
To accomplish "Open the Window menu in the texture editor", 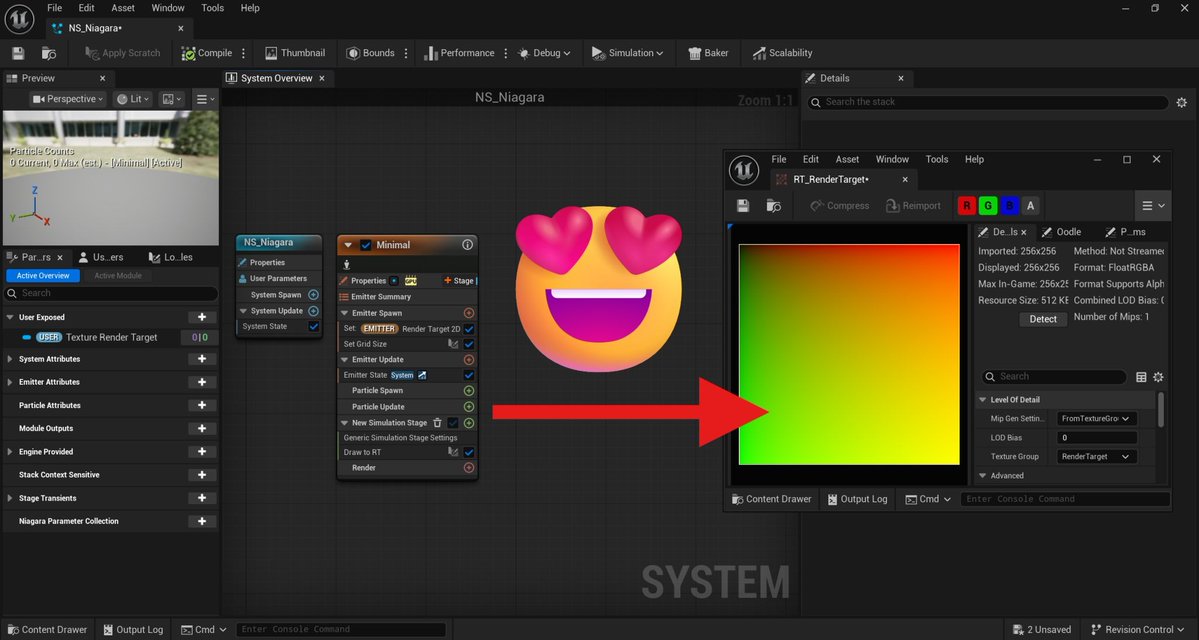I will click(x=891, y=159).
